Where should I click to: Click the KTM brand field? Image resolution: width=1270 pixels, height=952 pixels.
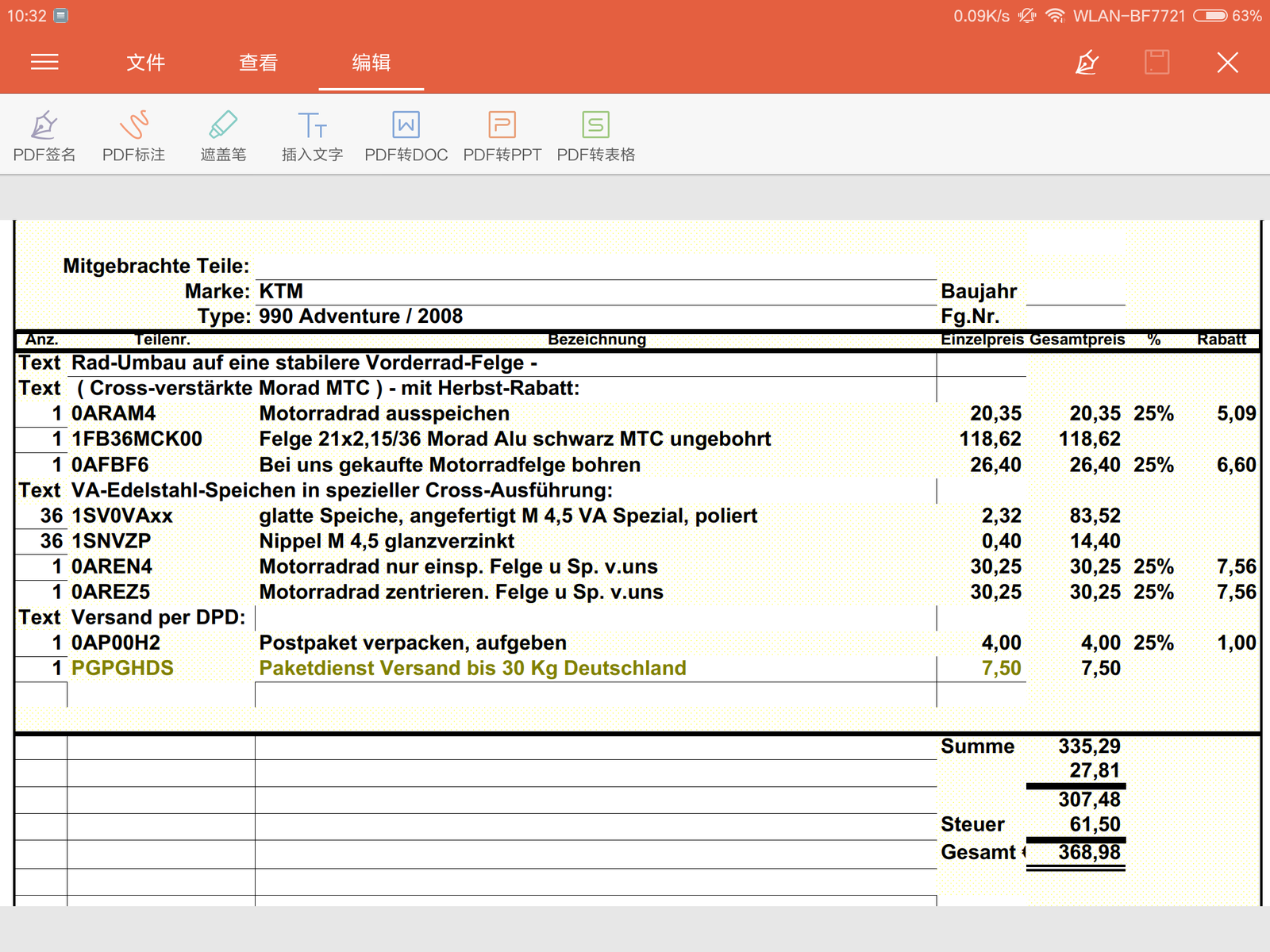281,291
